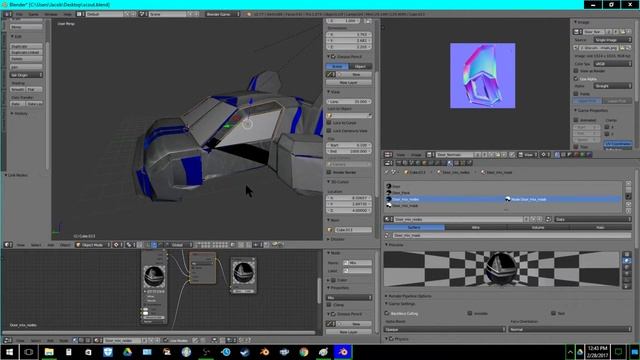The width and height of the screenshot is (640, 360).
Task: Click the viewport shading icon in 3D header
Action: 117,245
